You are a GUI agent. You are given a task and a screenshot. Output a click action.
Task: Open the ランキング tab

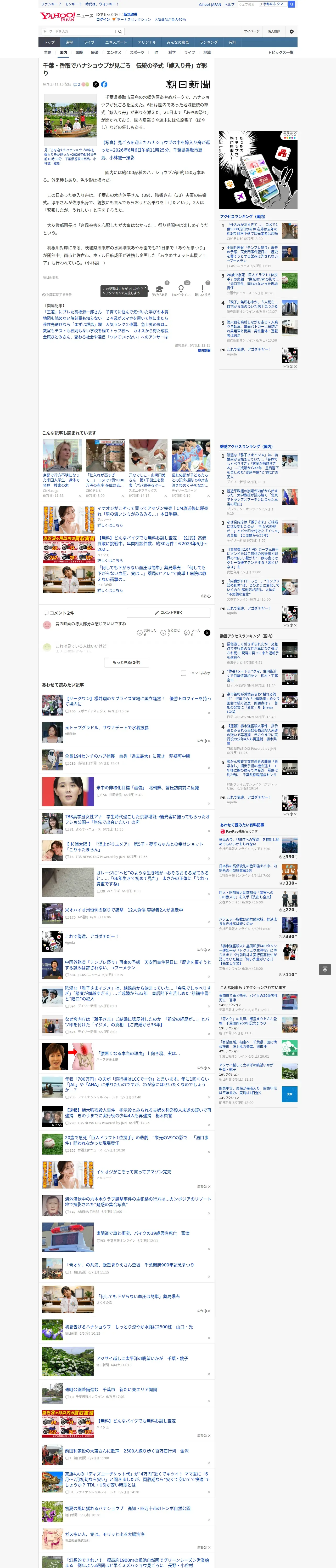click(x=209, y=43)
